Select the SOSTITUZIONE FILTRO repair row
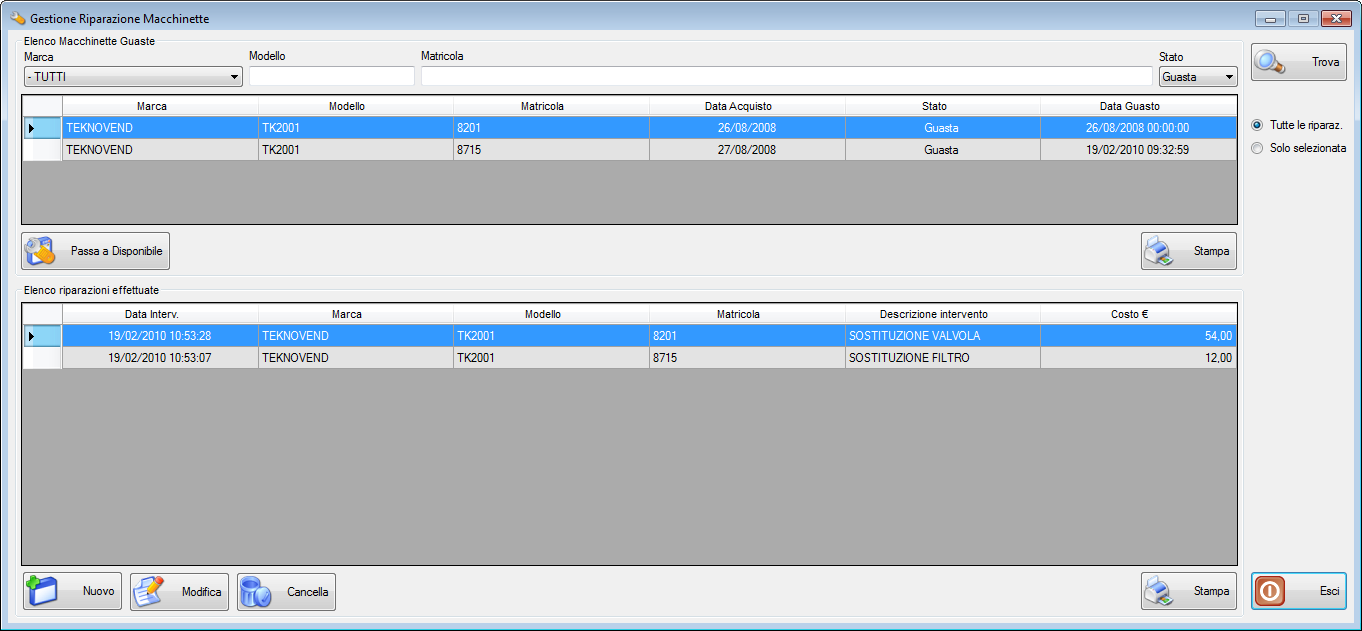The height and width of the screenshot is (631, 1362). click(x=908, y=358)
